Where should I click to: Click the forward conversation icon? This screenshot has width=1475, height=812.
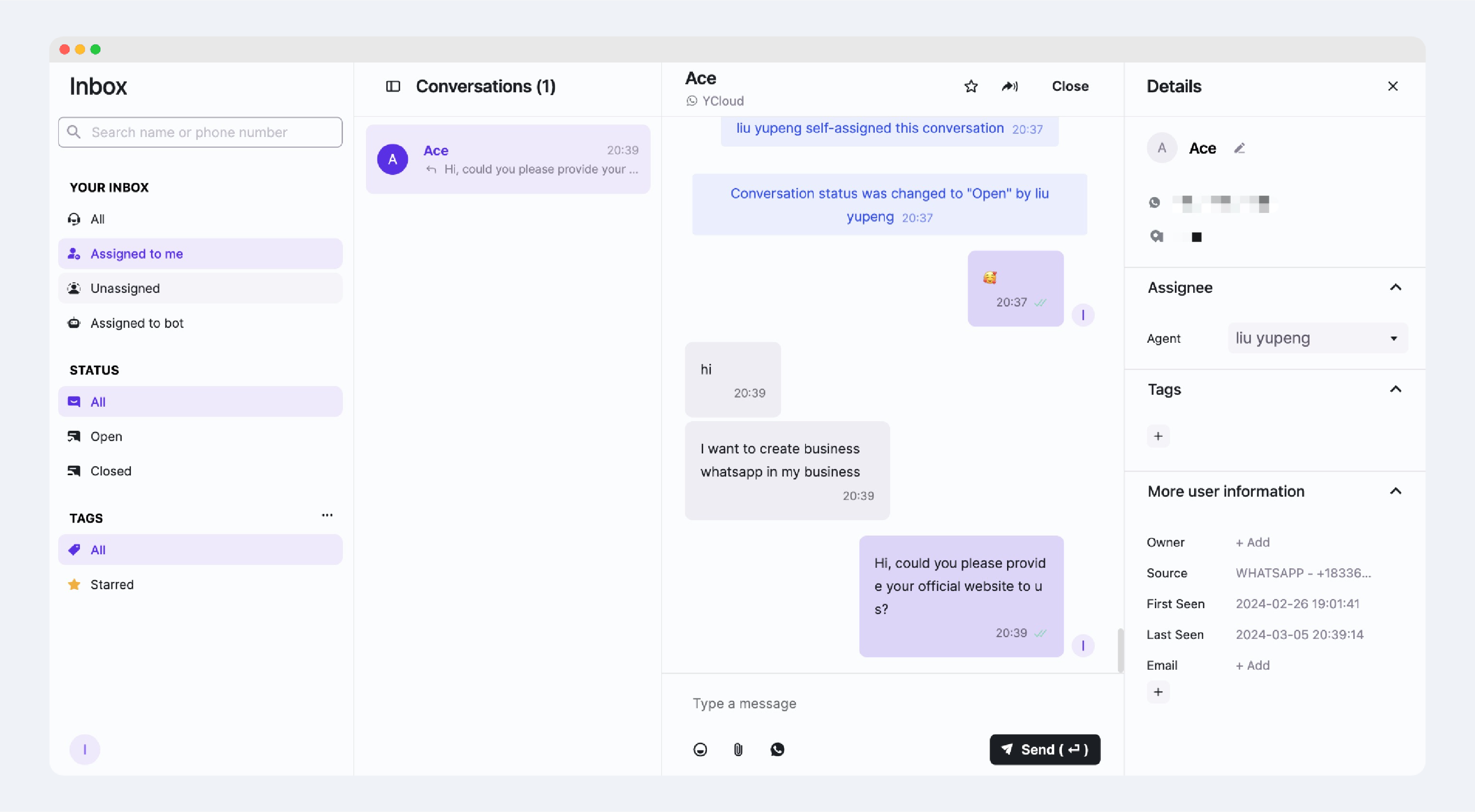[x=1009, y=87]
